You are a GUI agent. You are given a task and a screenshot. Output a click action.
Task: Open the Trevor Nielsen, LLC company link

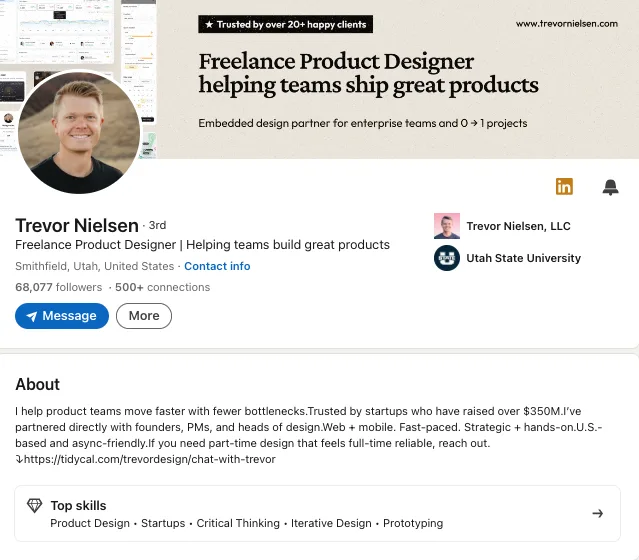518,226
